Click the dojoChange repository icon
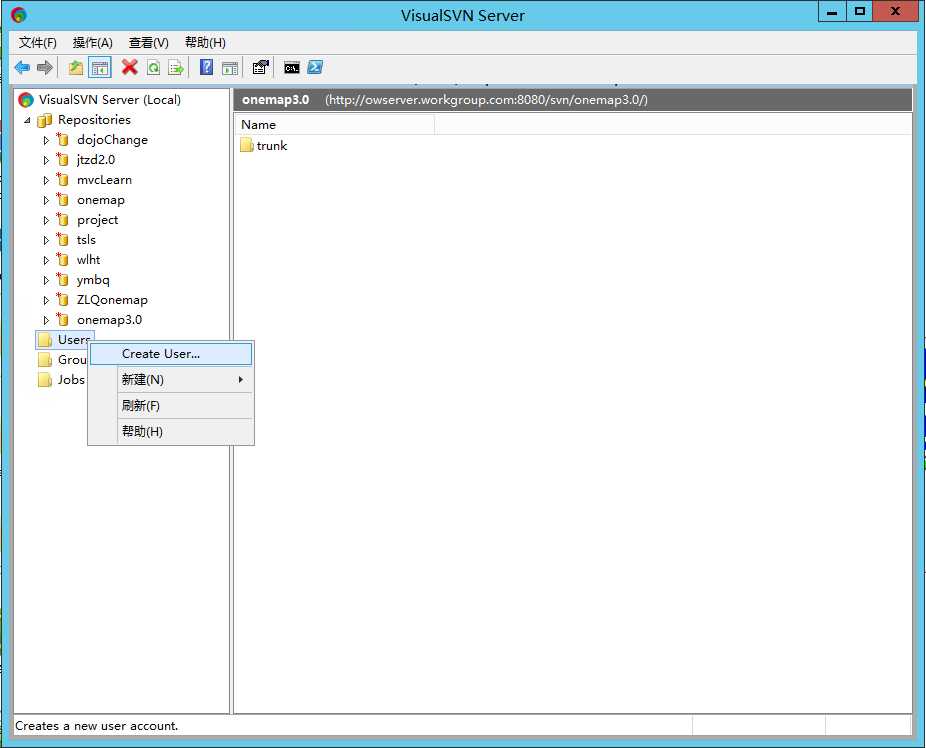Viewport: 926px width, 748px height. 63,140
